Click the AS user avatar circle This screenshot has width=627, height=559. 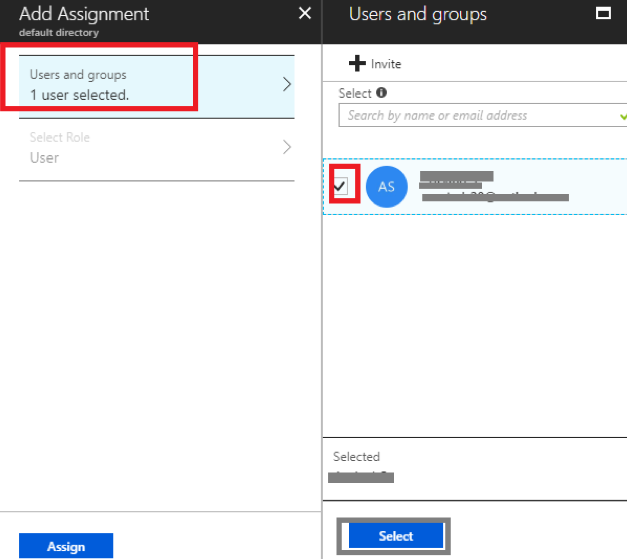coord(386,187)
